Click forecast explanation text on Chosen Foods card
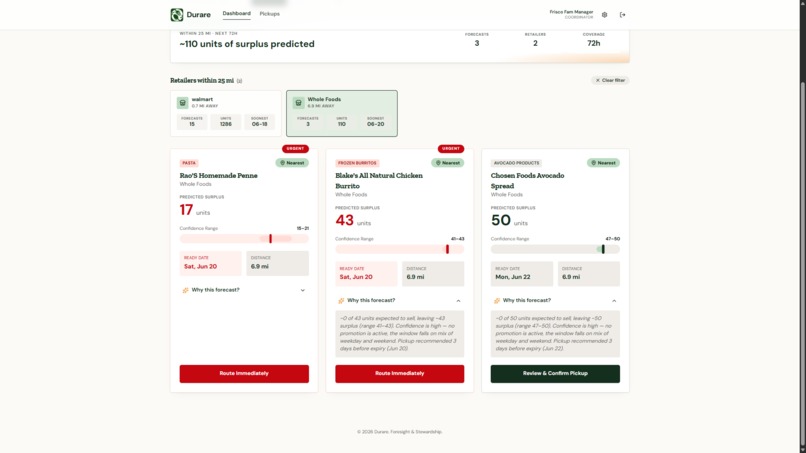Image resolution: width=806 pixels, height=453 pixels. coord(555,334)
